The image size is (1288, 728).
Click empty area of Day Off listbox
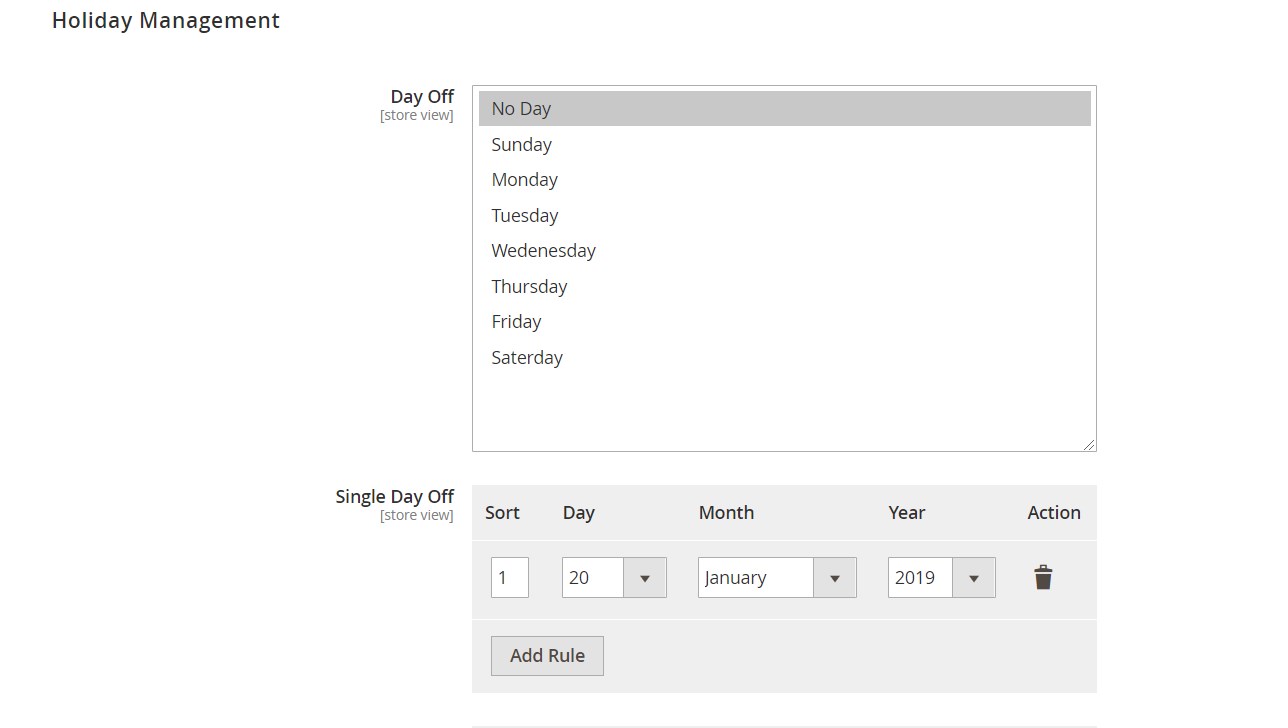point(784,410)
